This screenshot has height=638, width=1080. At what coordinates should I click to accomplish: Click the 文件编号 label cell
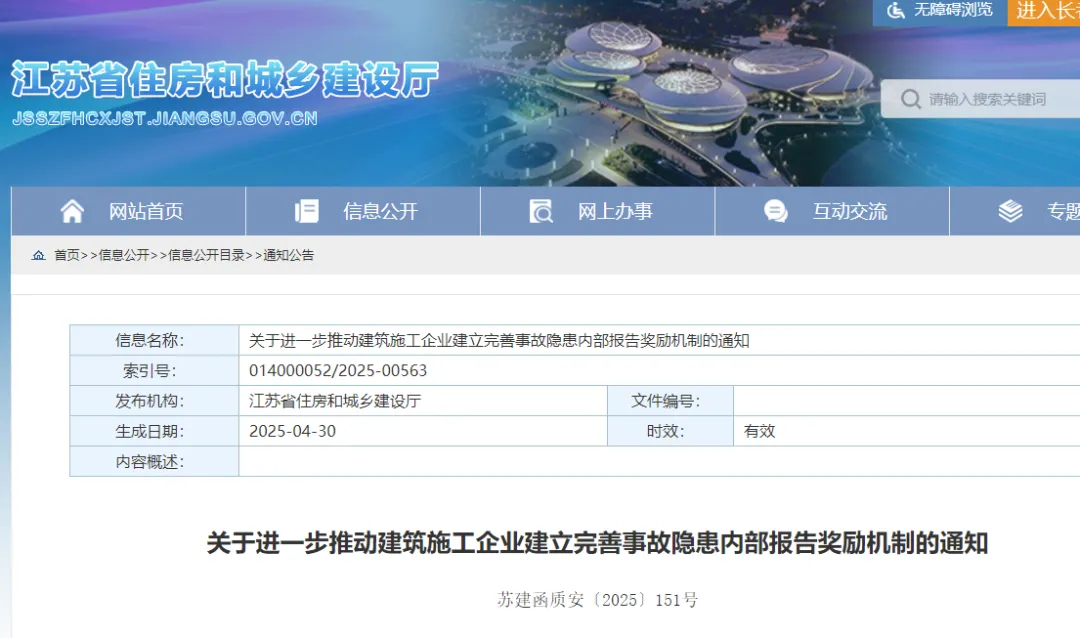pos(670,401)
